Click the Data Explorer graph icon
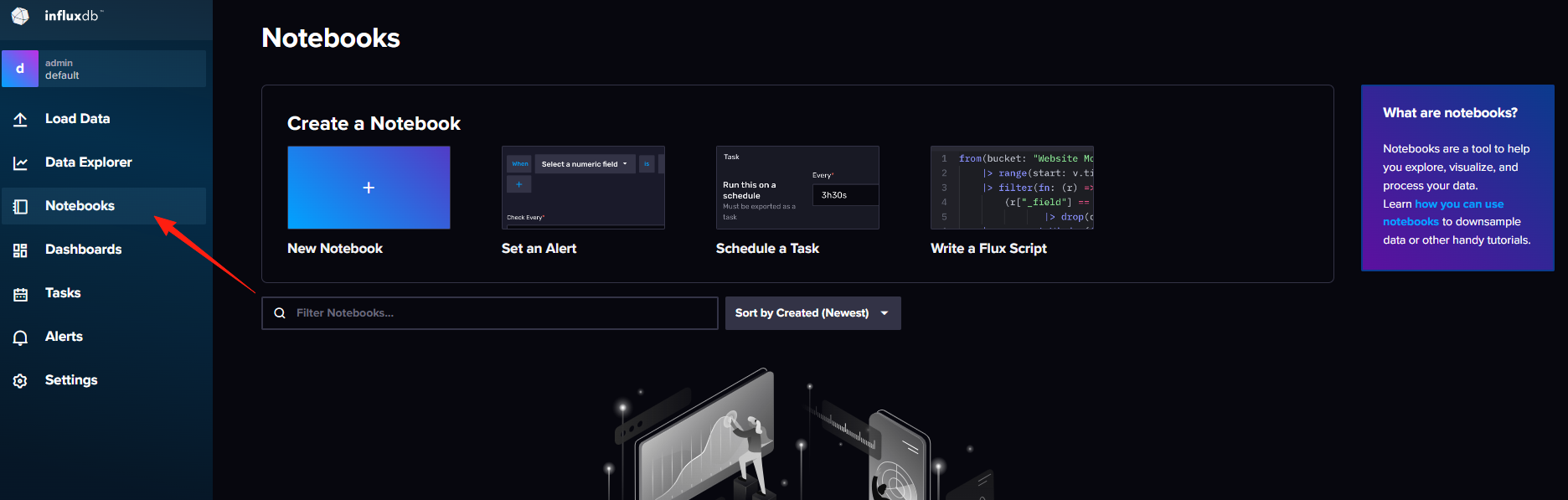1568x500 pixels. pos(21,162)
